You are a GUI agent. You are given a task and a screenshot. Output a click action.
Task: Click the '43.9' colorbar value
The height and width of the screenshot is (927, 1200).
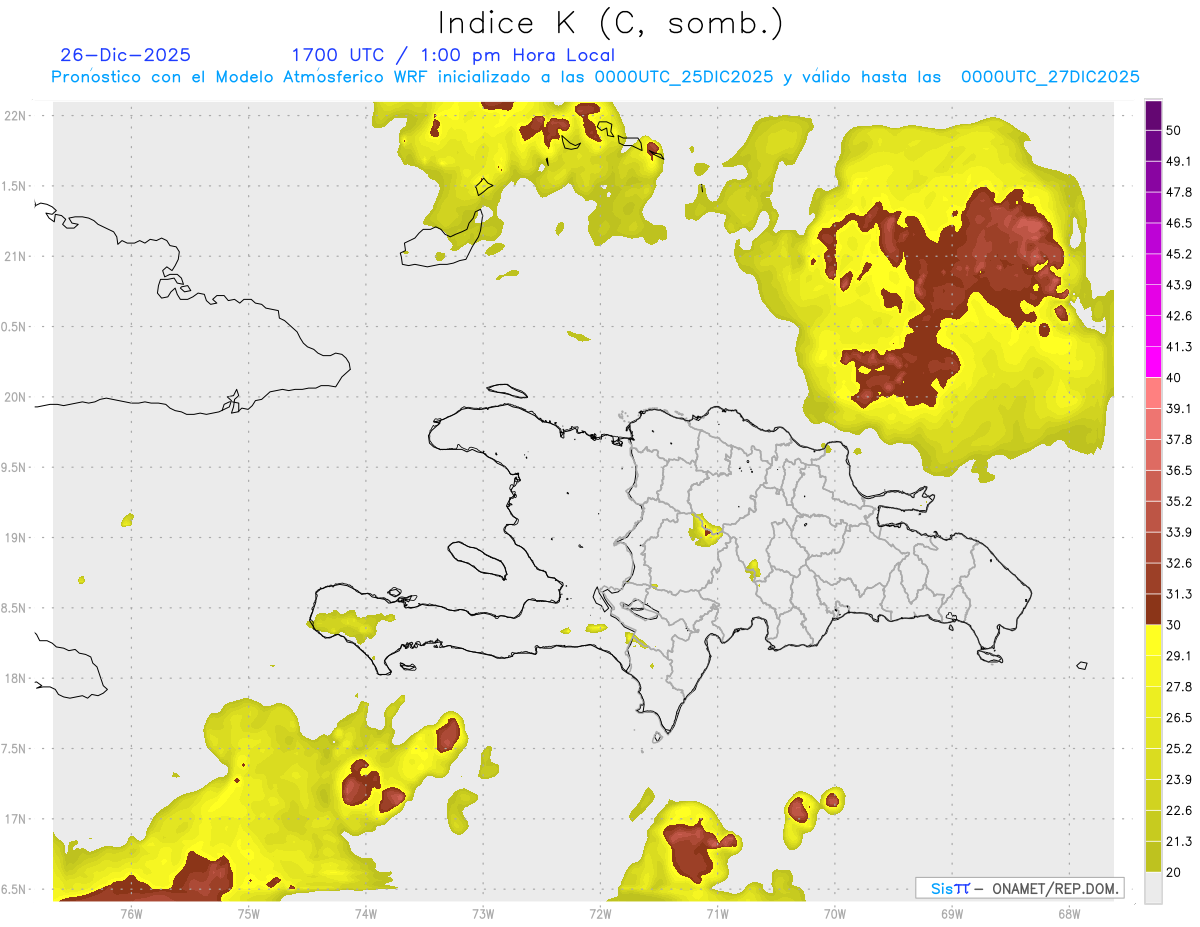click(1180, 285)
